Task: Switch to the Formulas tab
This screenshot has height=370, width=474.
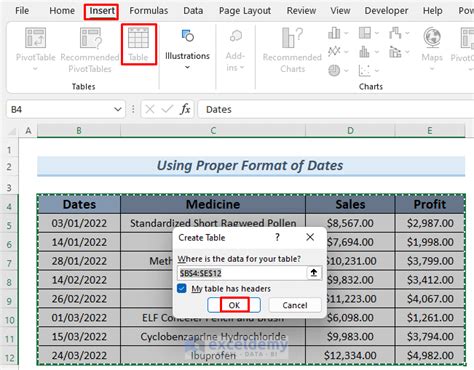Action: point(149,11)
